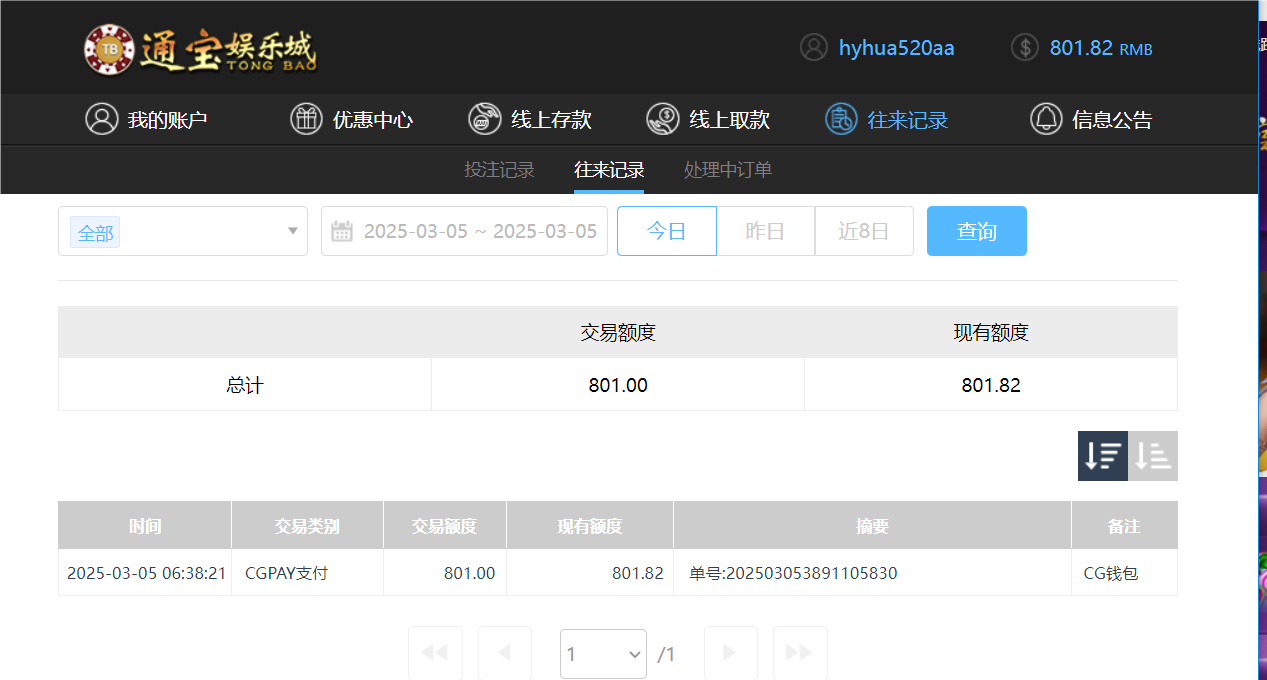Viewport: 1267px width, 680px height.
Task: Select the 昨日 filter option
Action: [x=765, y=230]
